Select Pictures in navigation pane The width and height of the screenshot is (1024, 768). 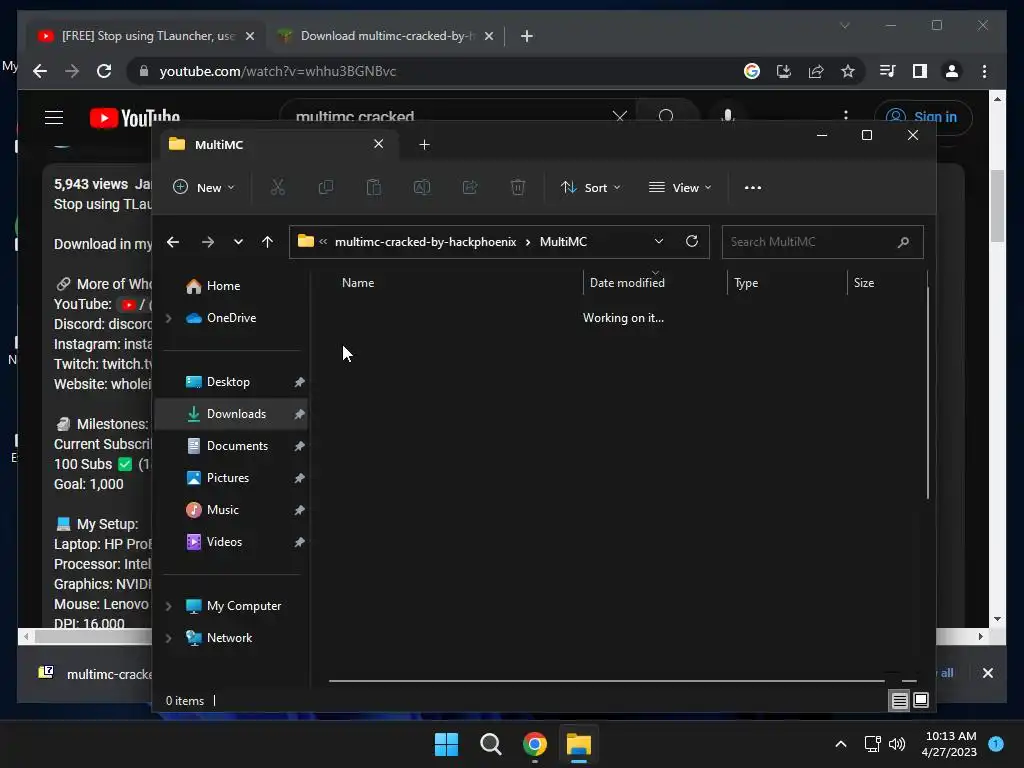(231, 478)
